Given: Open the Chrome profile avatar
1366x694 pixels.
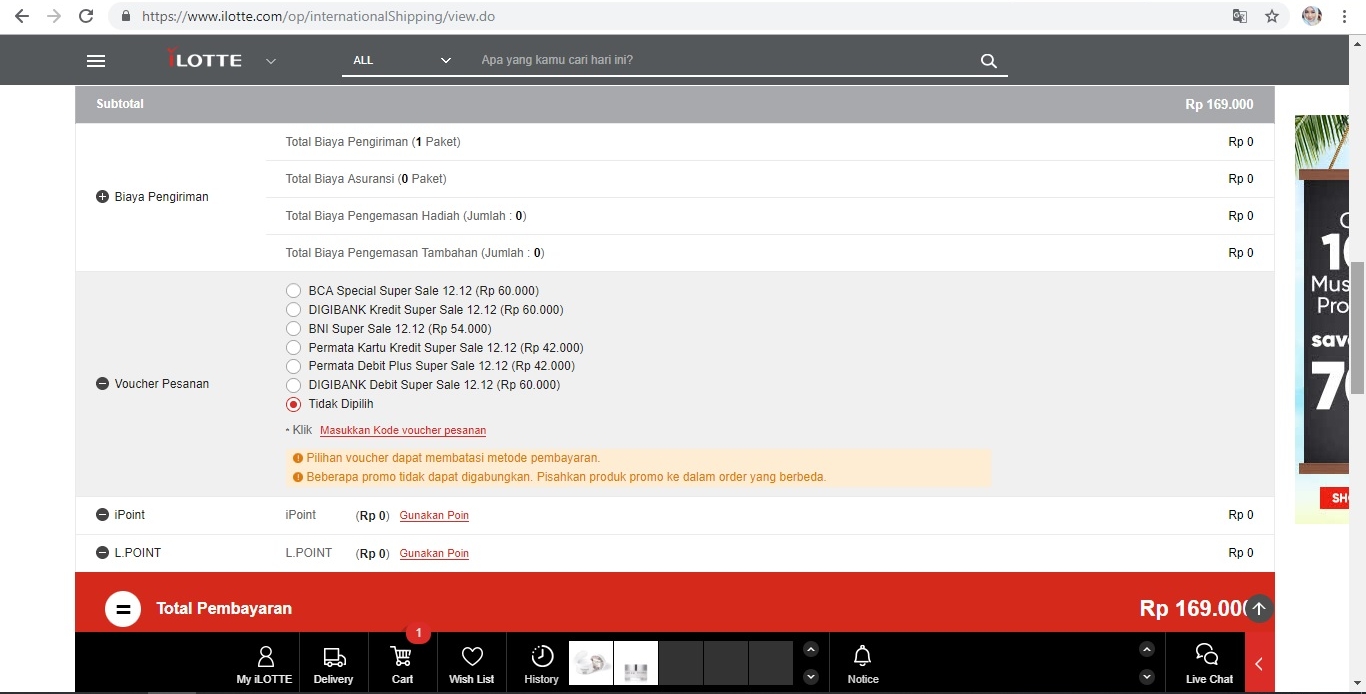Looking at the screenshot, I should (x=1312, y=16).
